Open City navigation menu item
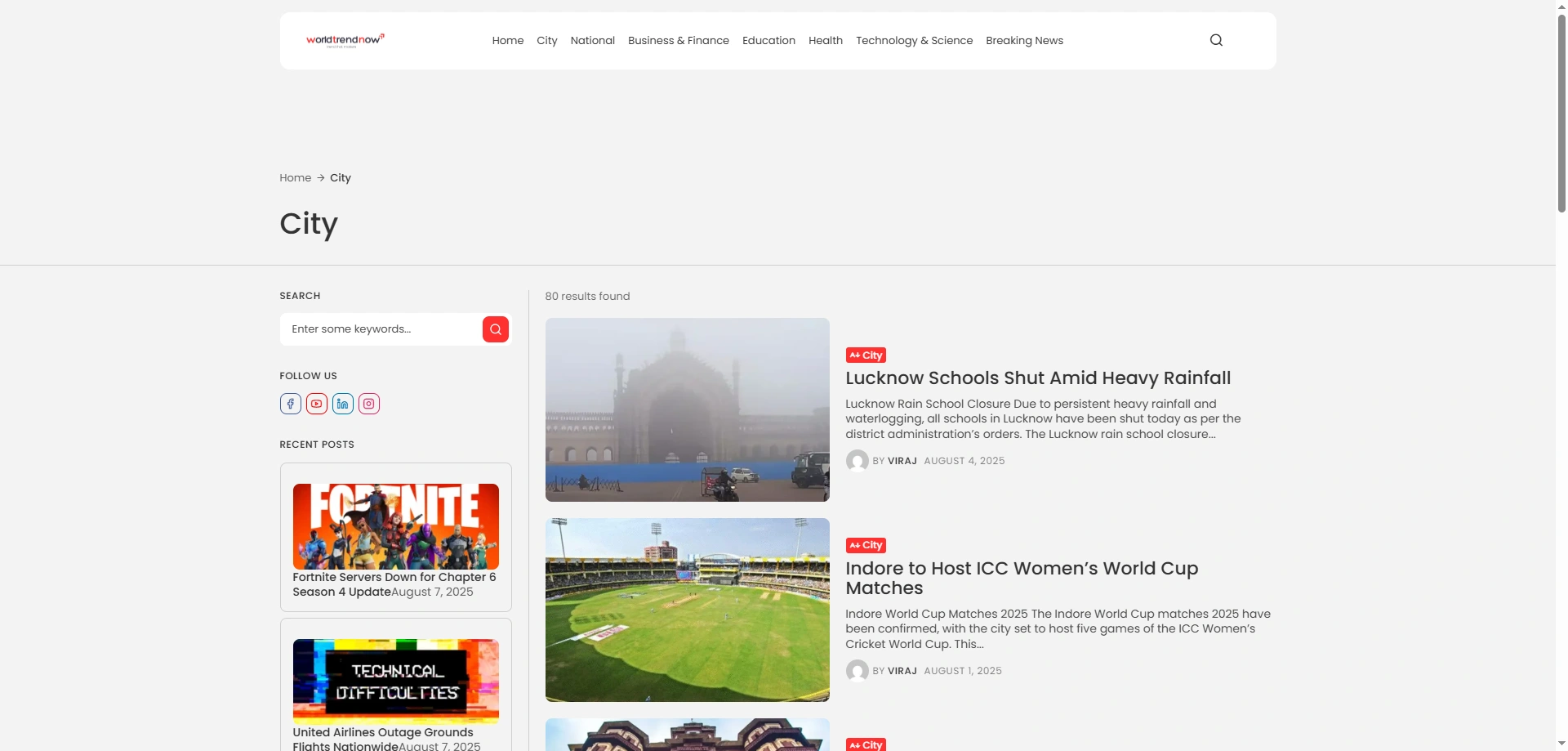 (547, 41)
